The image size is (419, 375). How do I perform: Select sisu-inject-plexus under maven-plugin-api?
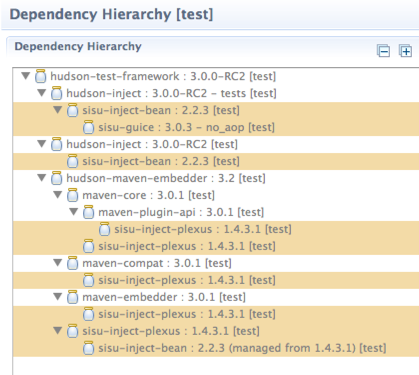[203, 229]
